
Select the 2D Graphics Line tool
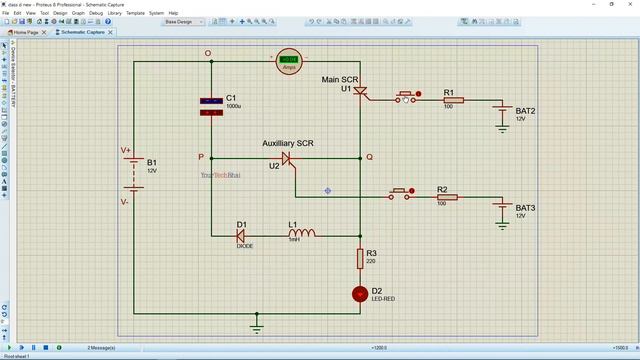pyautogui.click(x=4, y=147)
